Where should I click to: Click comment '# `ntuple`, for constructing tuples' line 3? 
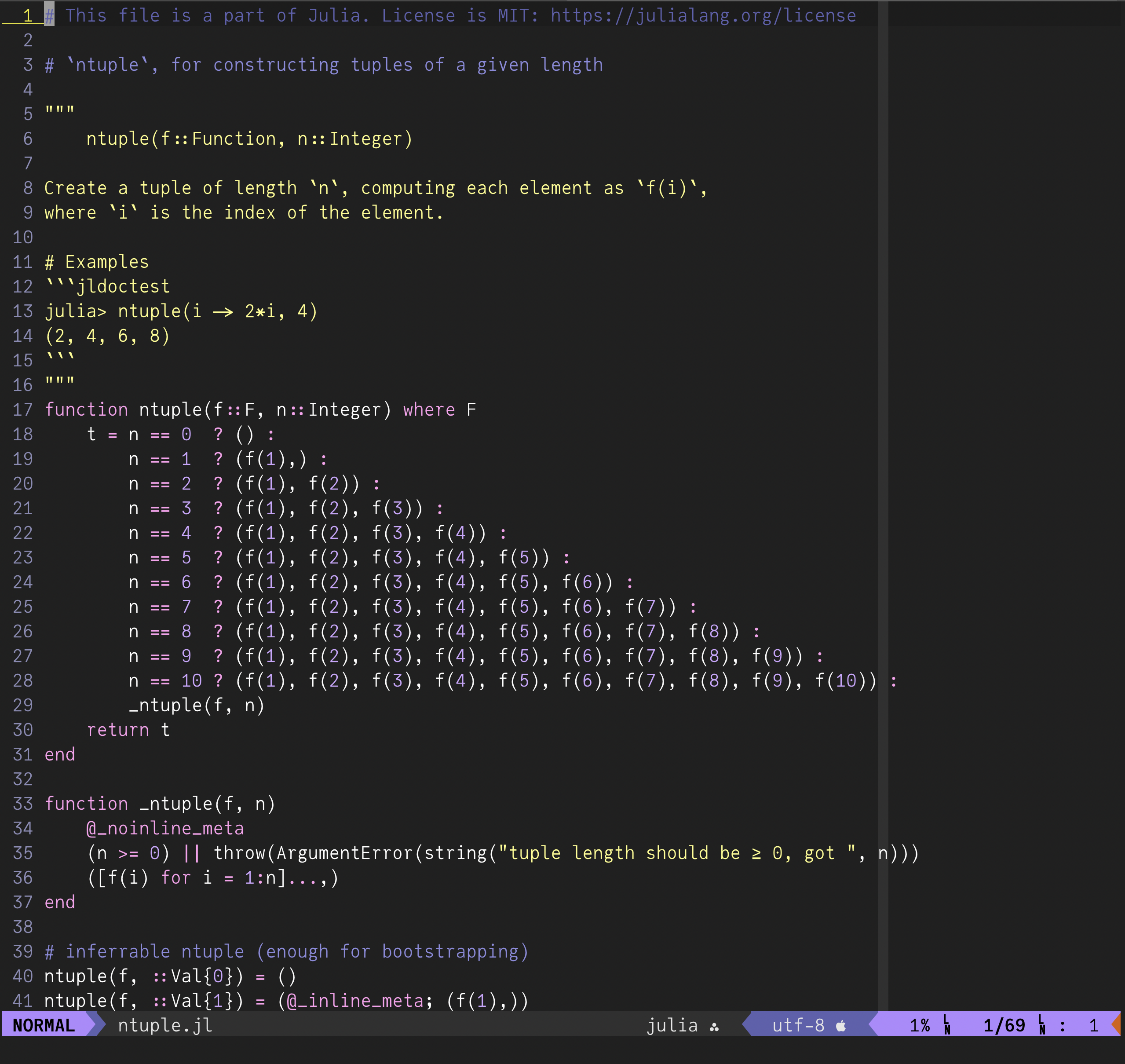coord(229,65)
